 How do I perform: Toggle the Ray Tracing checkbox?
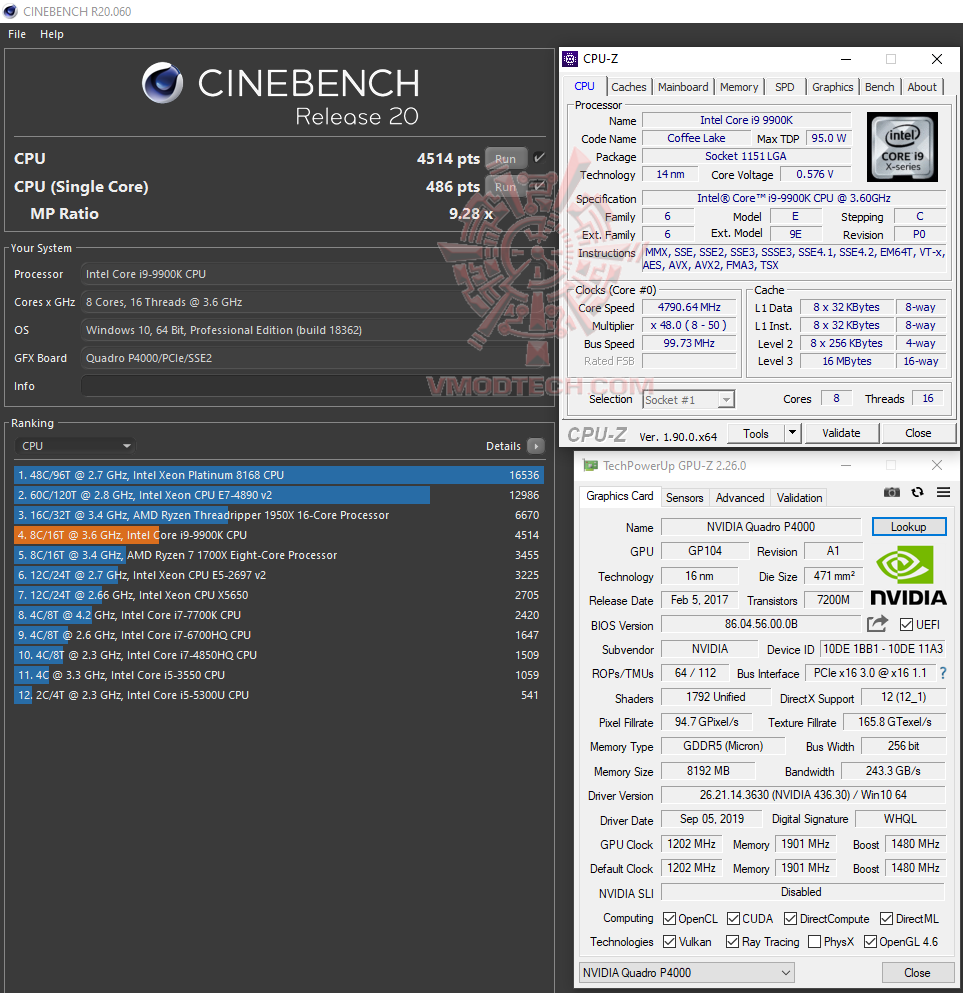(x=733, y=942)
